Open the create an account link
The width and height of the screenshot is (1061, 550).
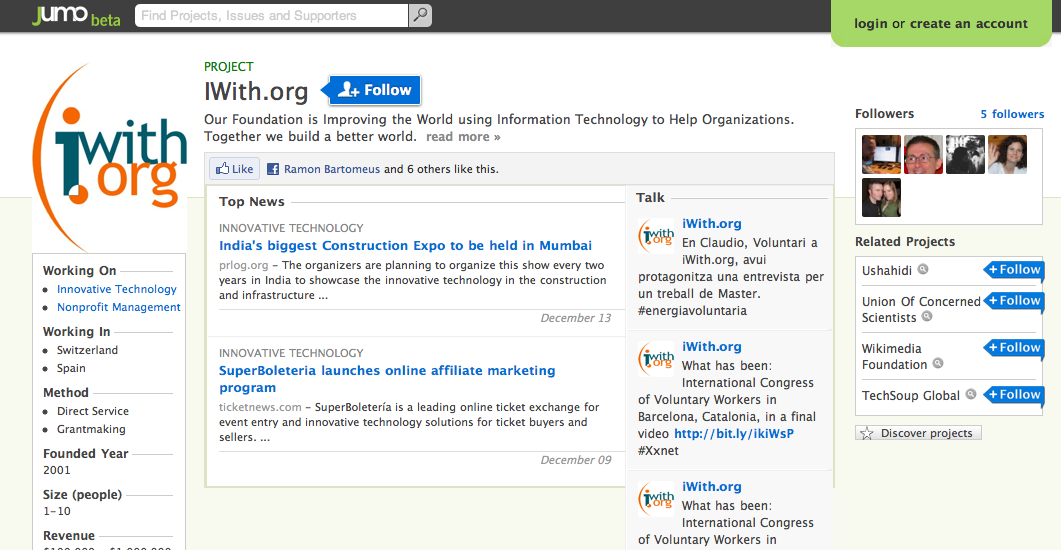968,24
